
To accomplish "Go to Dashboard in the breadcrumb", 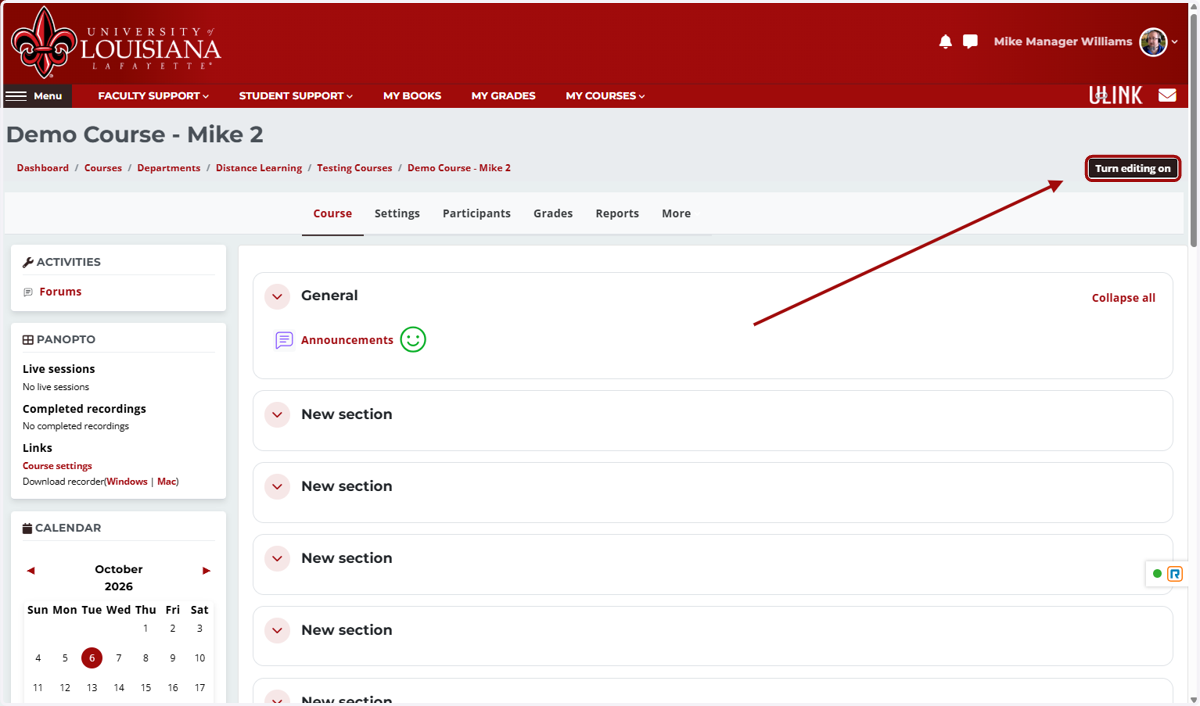I will coord(43,168).
